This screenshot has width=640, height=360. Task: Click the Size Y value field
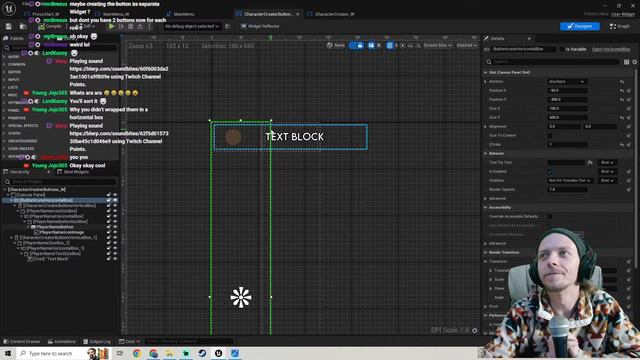click(567, 117)
